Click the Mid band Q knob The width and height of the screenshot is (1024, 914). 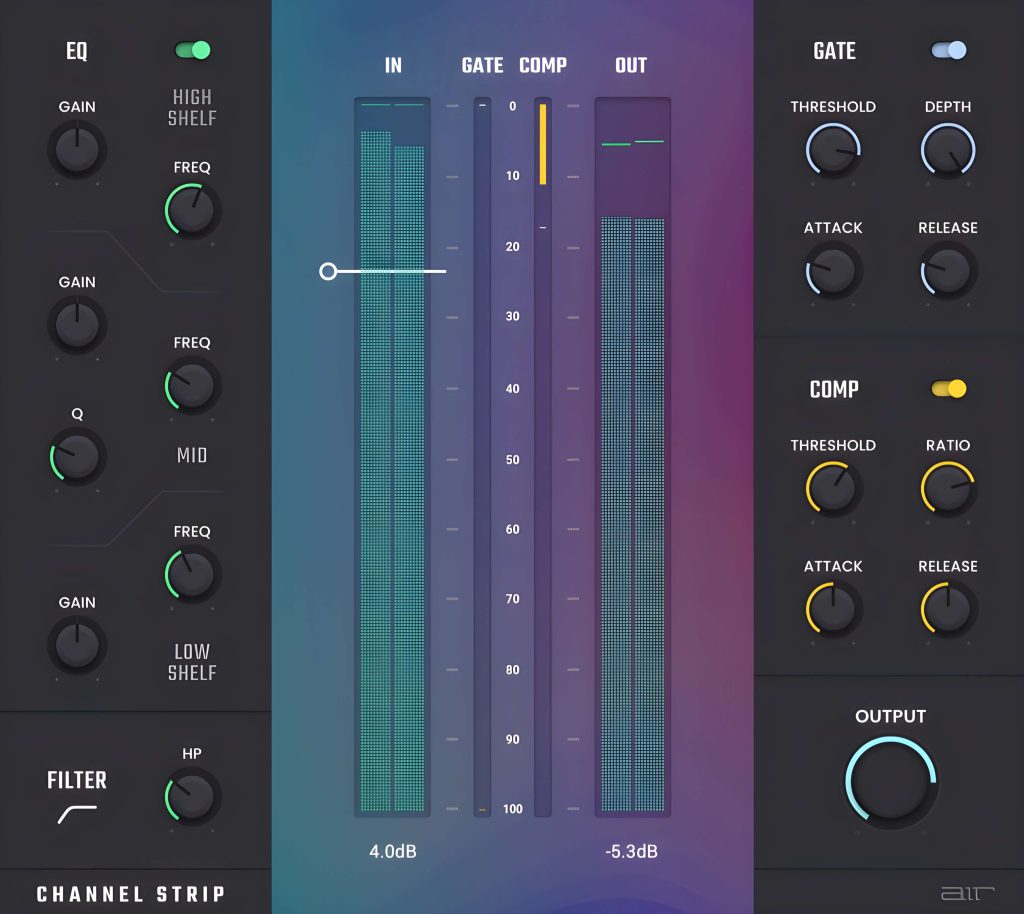[x=77, y=457]
